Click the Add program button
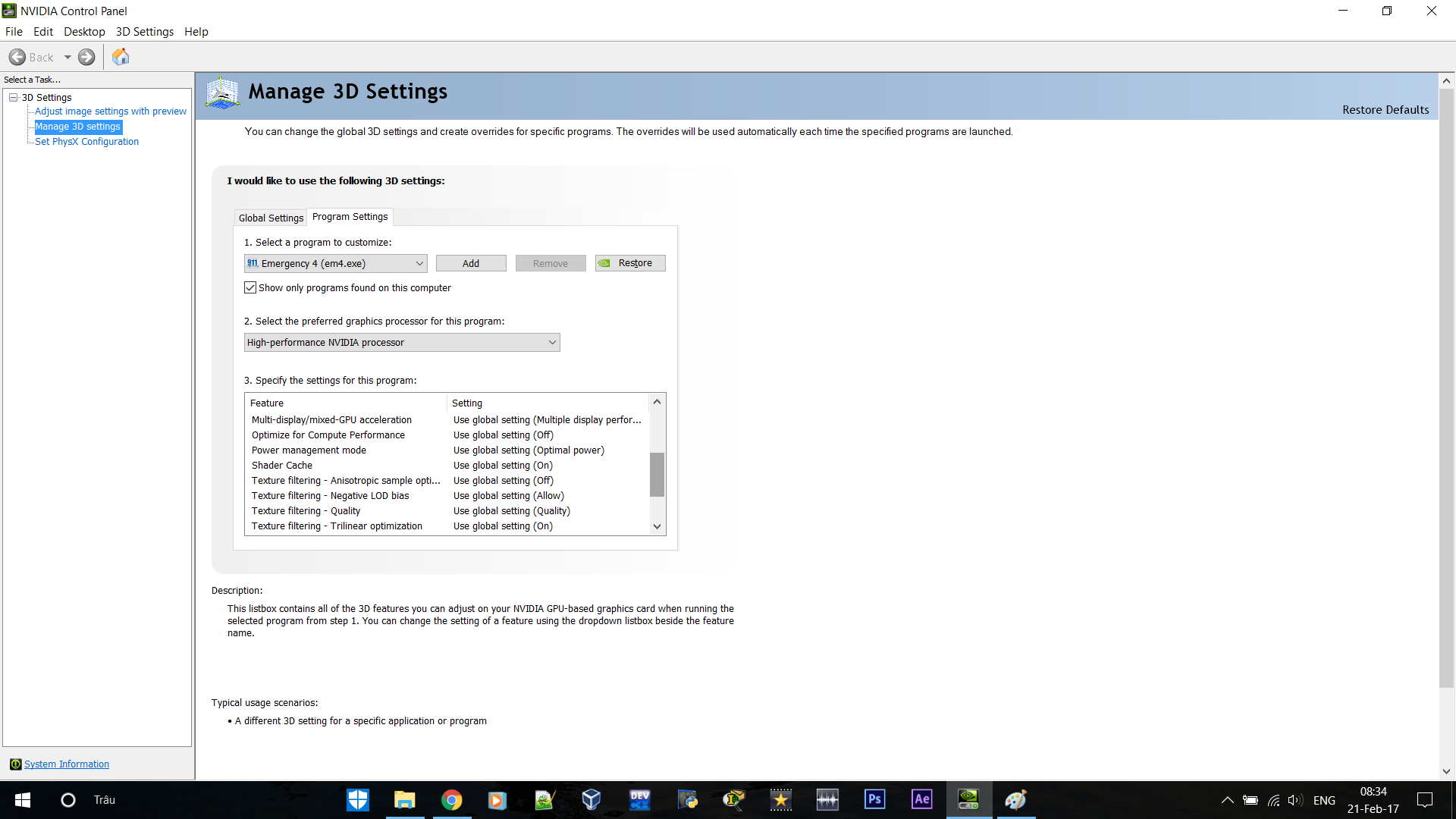1456x819 pixels. pyautogui.click(x=470, y=263)
